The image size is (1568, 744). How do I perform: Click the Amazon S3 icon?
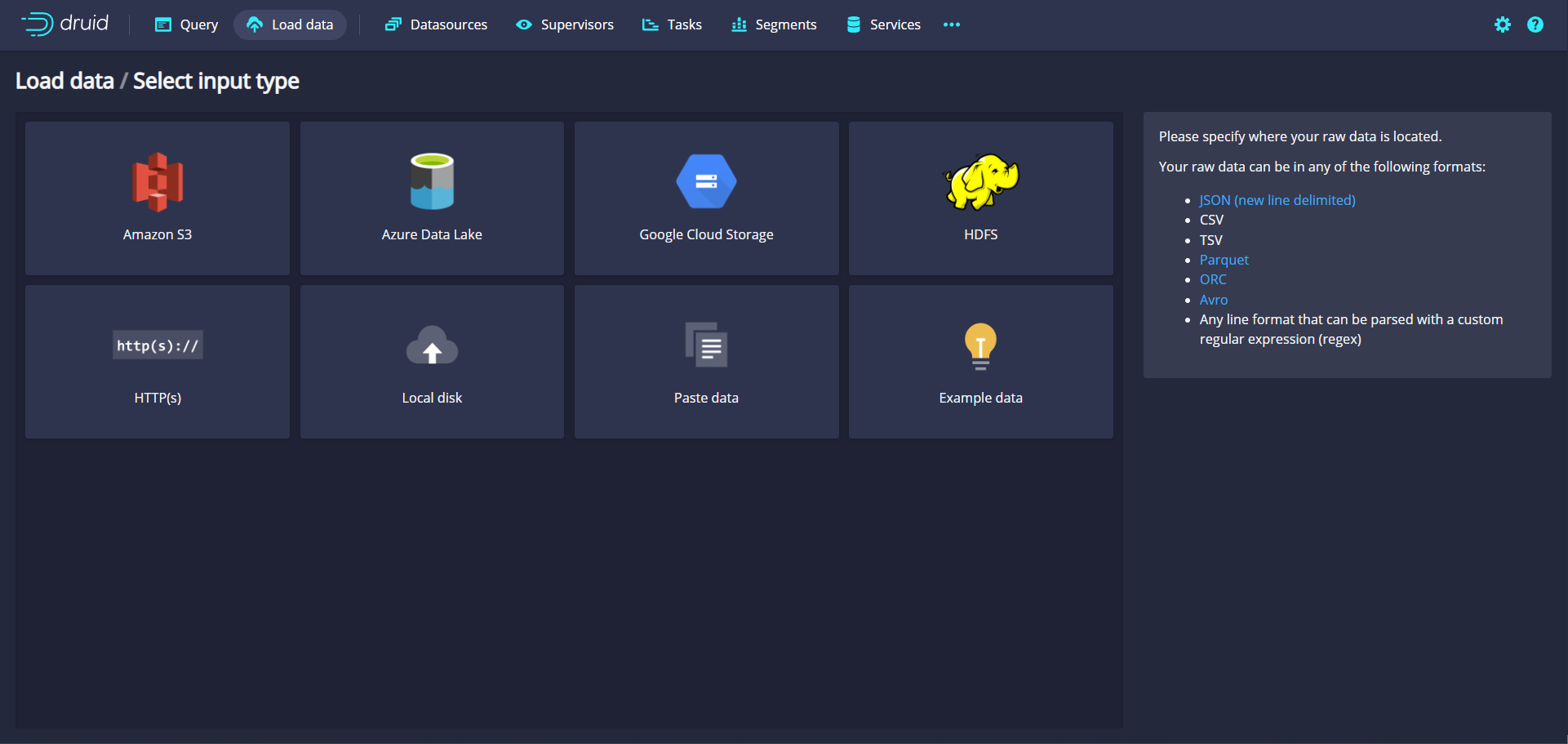158,181
